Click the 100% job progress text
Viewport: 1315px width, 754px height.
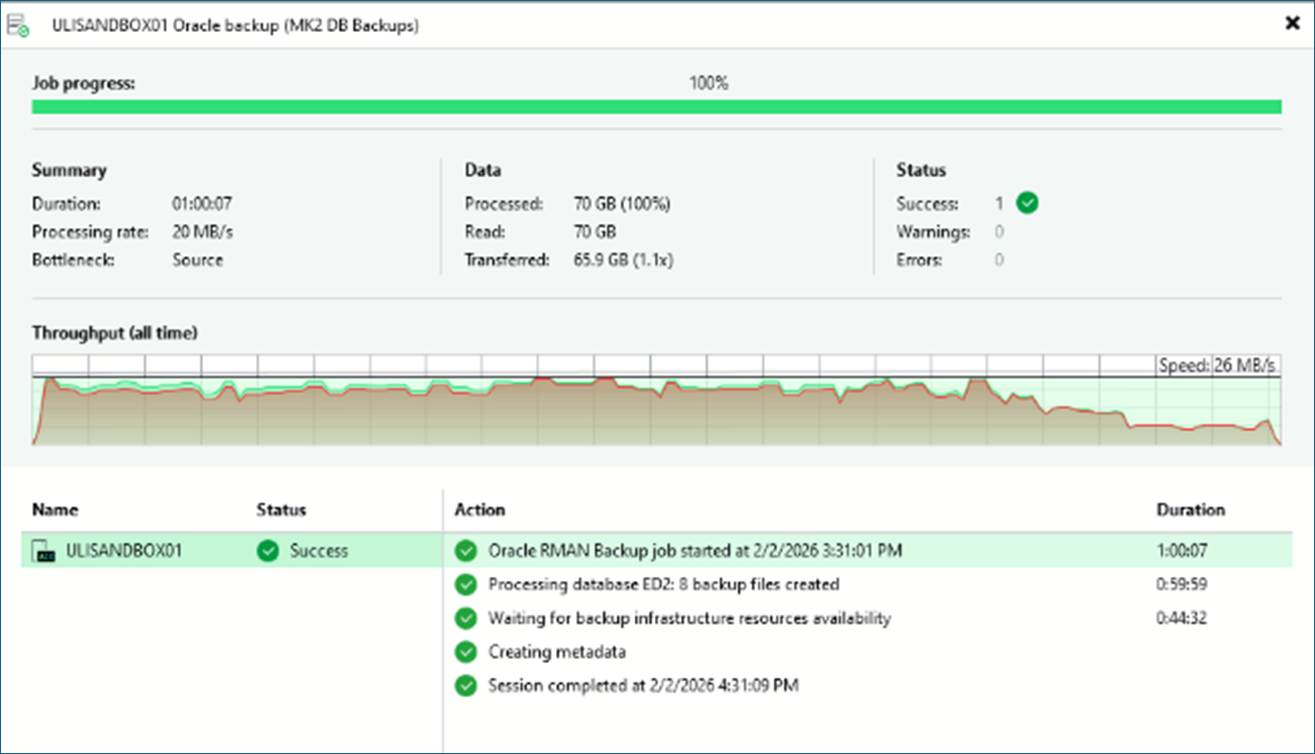pyautogui.click(x=708, y=83)
